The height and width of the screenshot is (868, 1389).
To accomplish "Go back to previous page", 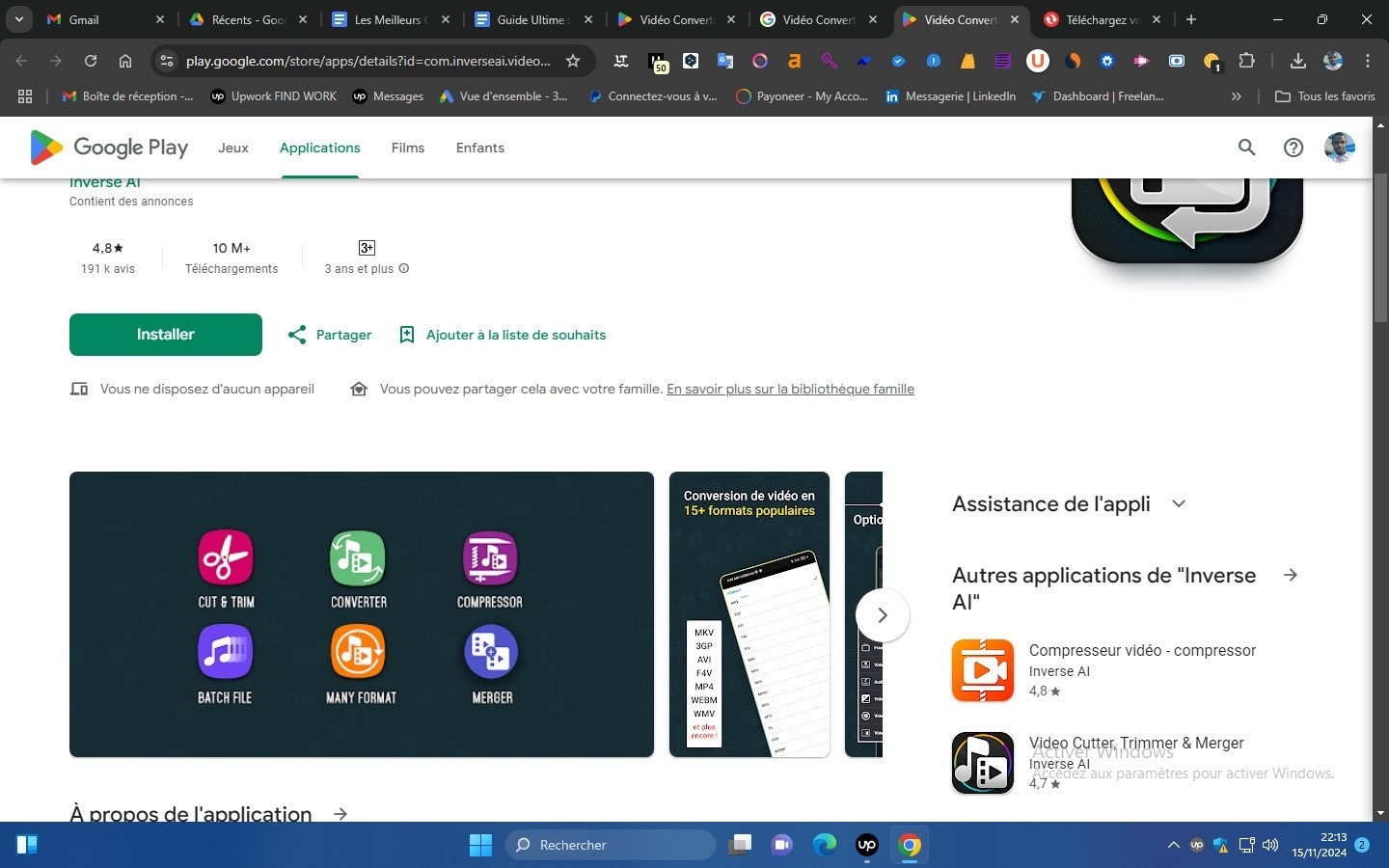I will [21, 61].
